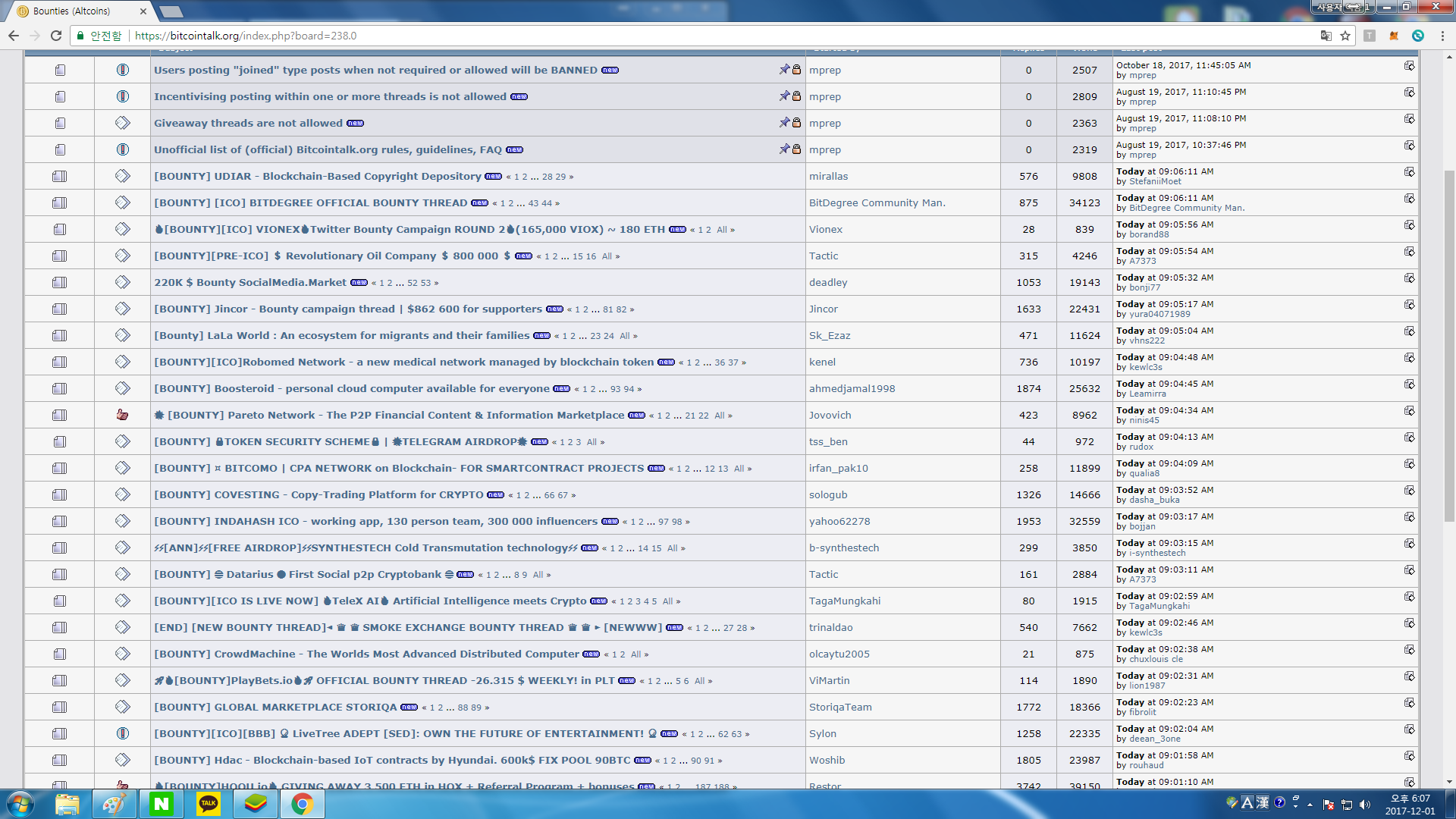The width and height of the screenshot is (1456, 819).
Task: Open the green Naver N taskbar app
Action: (x=162, y=804)
